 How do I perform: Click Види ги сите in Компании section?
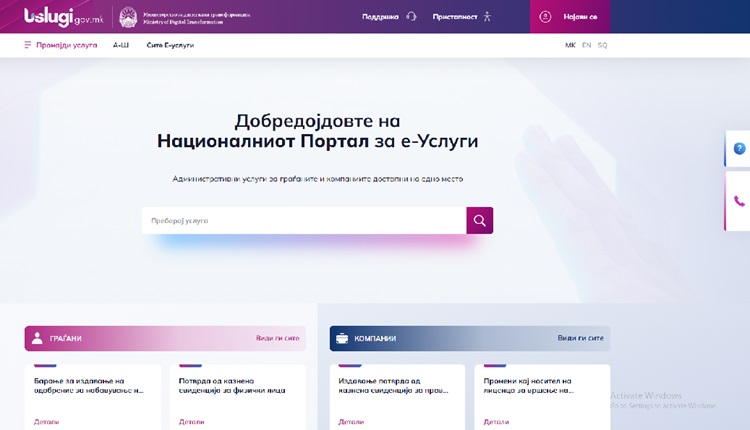pos(580,338)
